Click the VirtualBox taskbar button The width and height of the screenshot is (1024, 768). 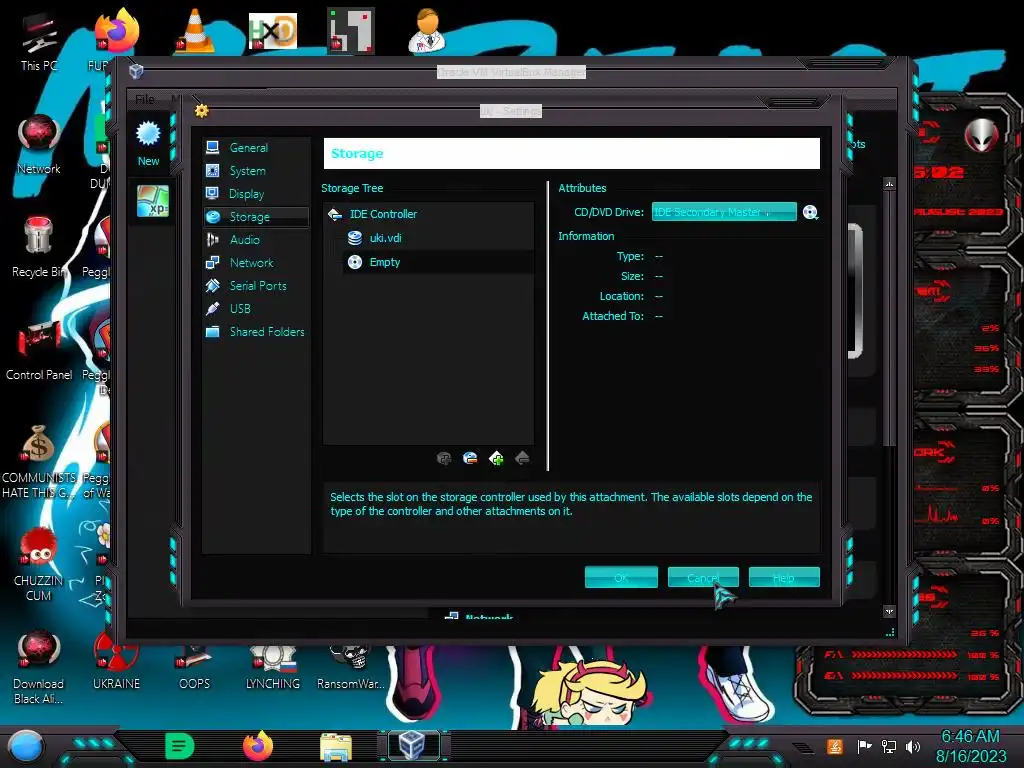(x=413, y=745)
